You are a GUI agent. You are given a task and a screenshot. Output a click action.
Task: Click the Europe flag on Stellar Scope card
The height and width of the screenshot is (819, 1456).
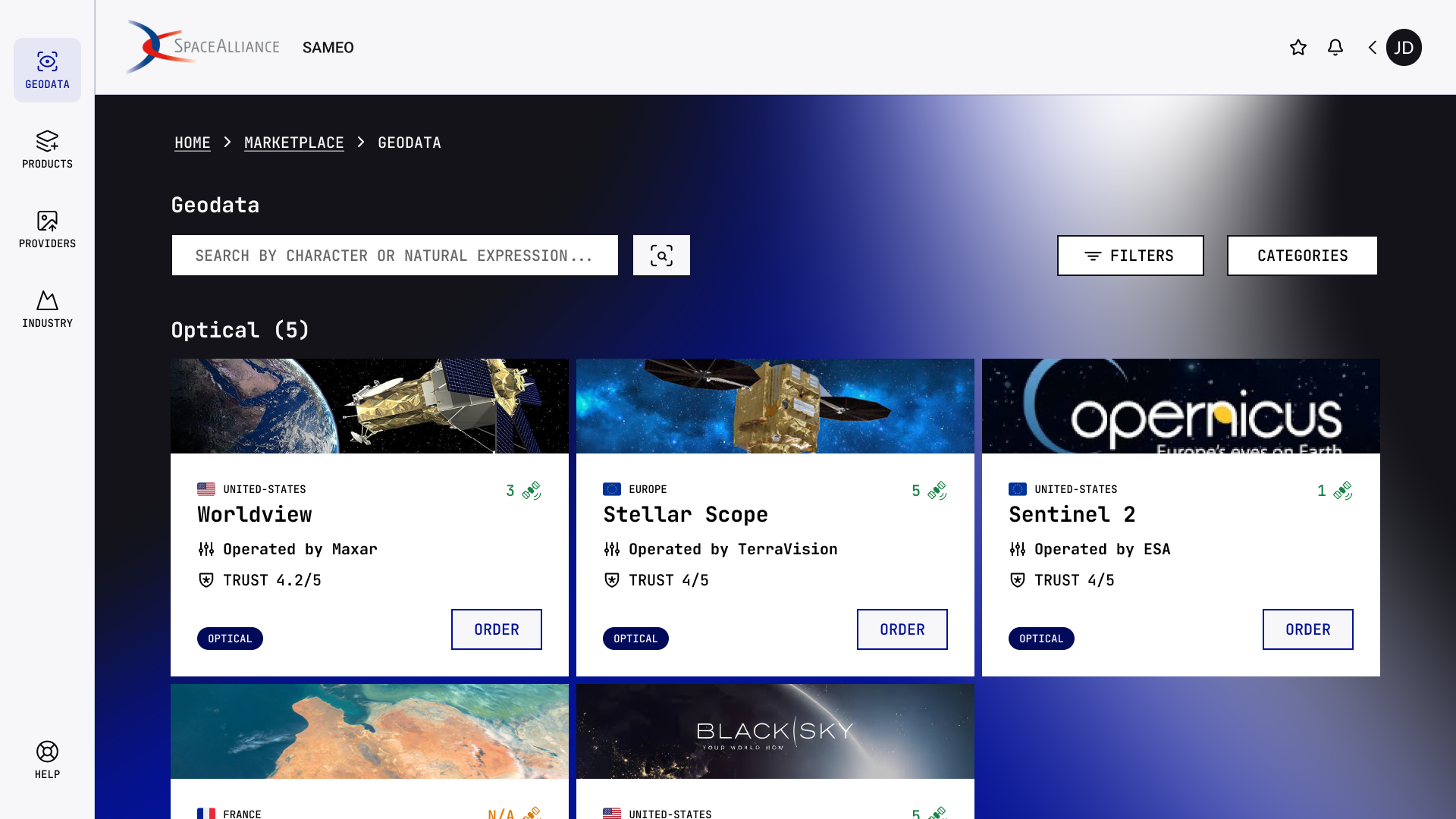click(x=612, y=489)
